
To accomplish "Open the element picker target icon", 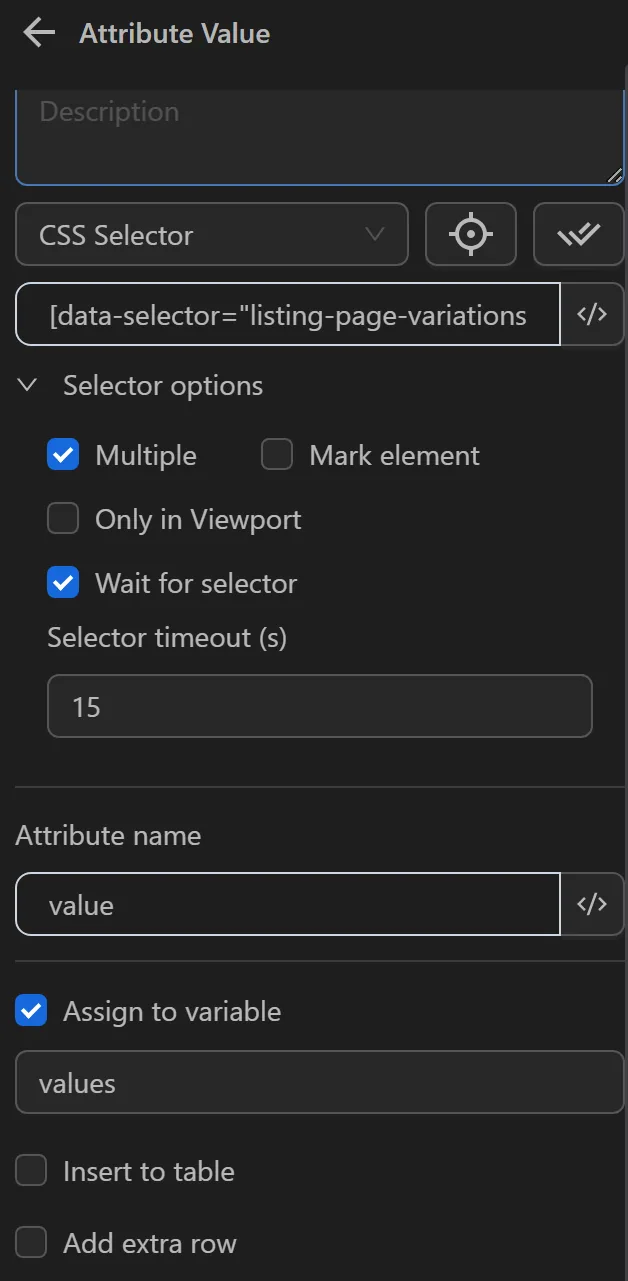I will (x=471, y=234).
